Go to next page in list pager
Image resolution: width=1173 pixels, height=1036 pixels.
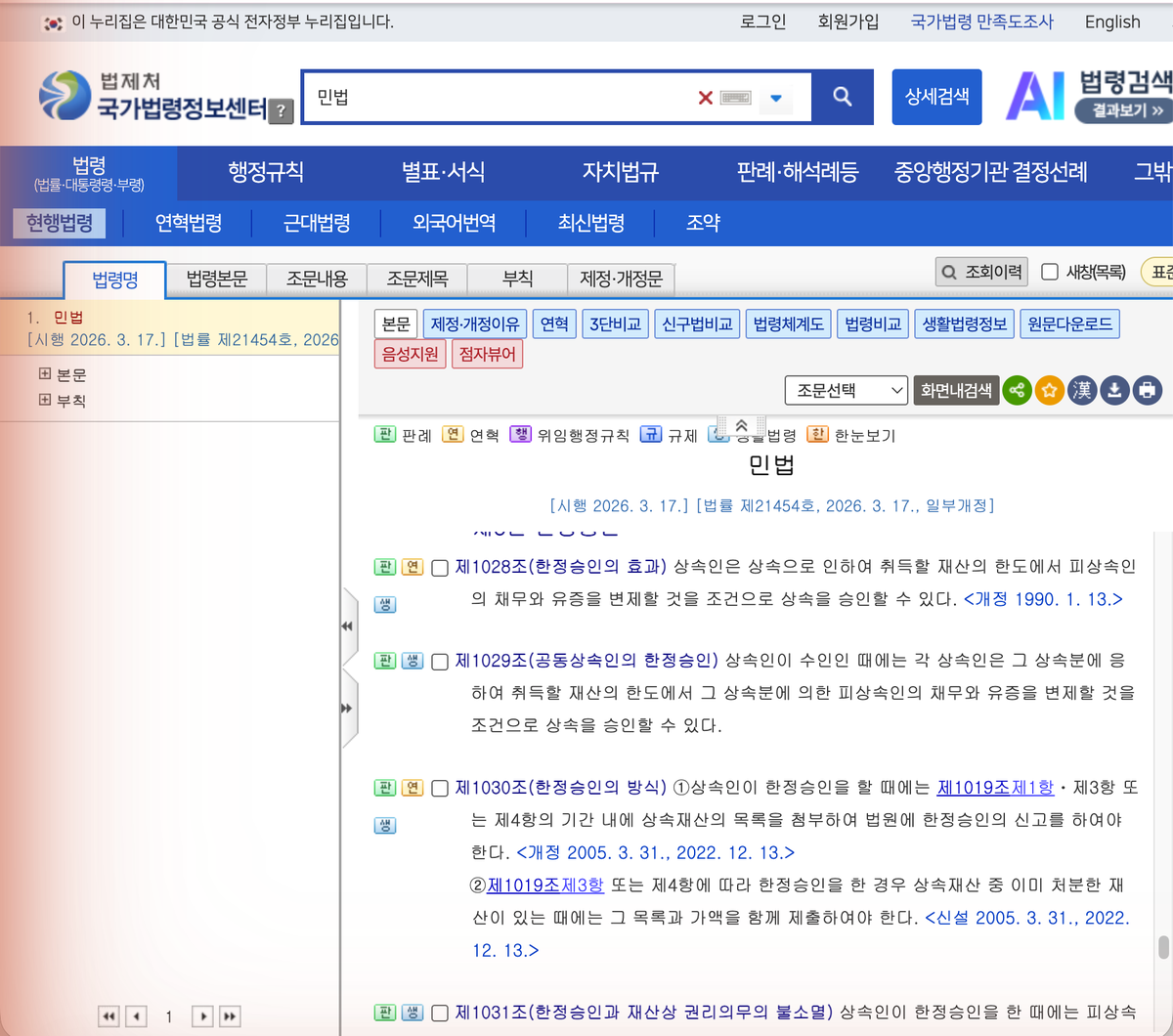(x=202, y=1016)
